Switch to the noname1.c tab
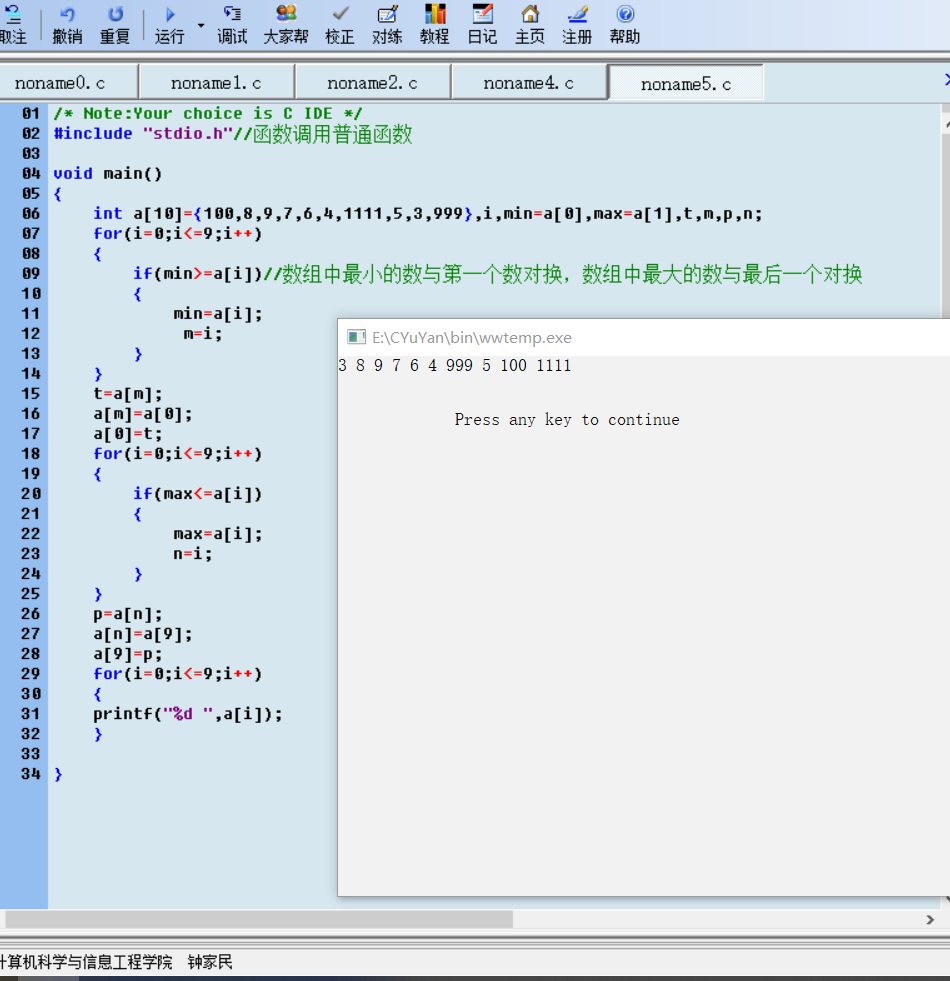Screen dimensions: 950x981 [217, 83]
